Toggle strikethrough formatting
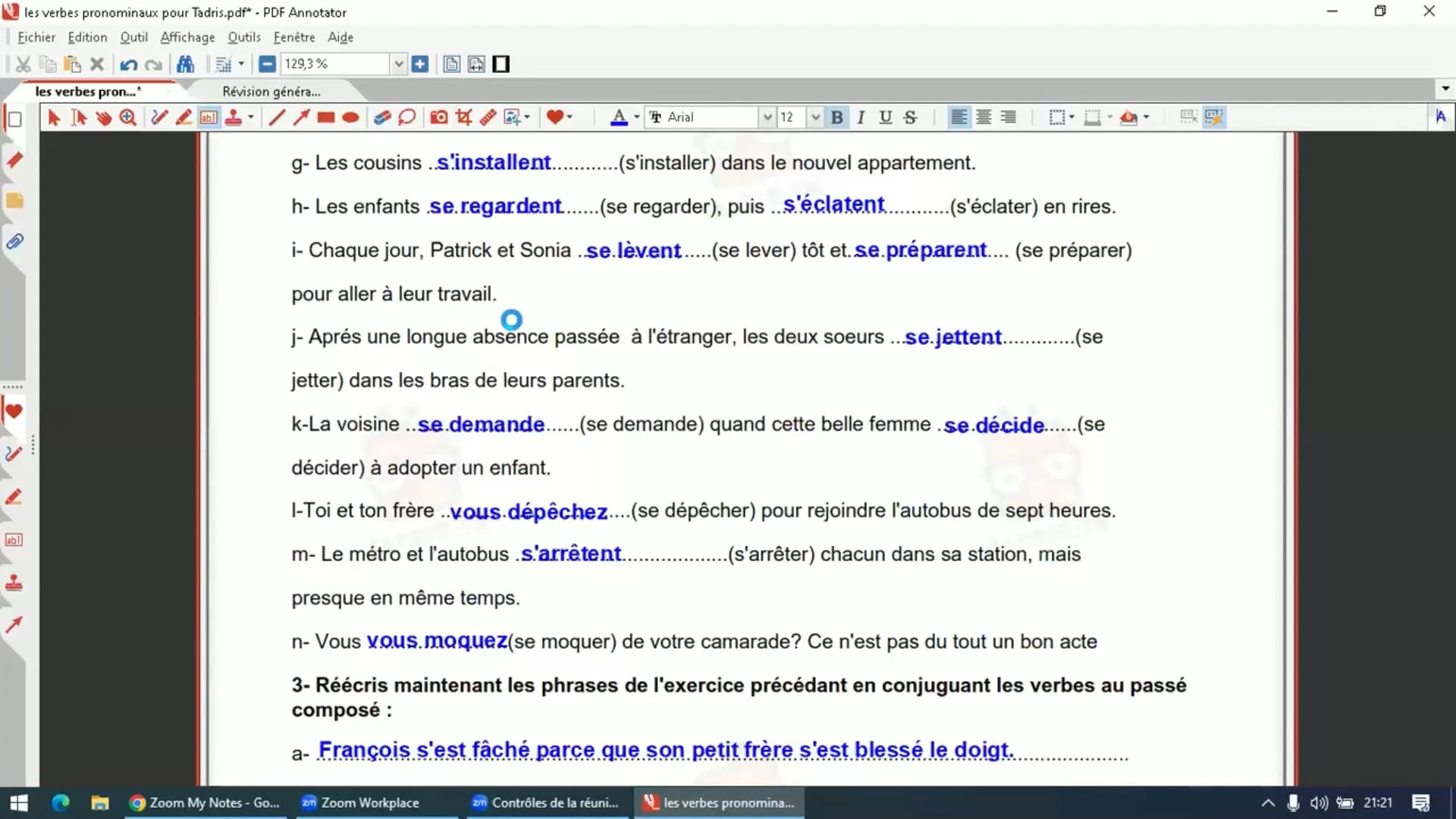Viewport: 1456px width, 819px height. click(x=910, y=117)
